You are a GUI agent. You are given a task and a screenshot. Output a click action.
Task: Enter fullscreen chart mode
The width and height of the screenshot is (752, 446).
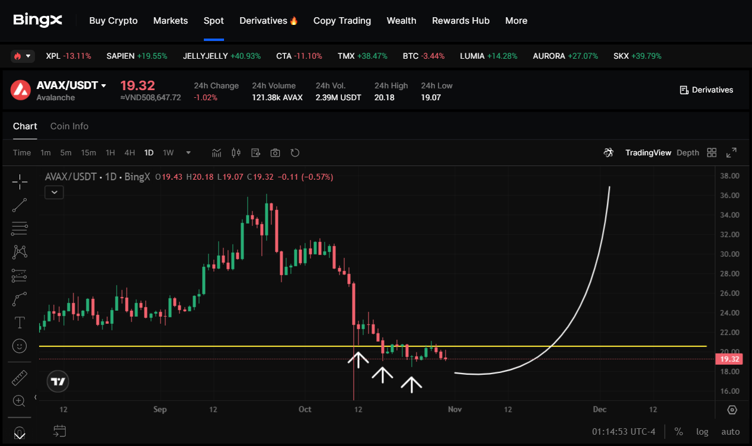coord(731,153)
